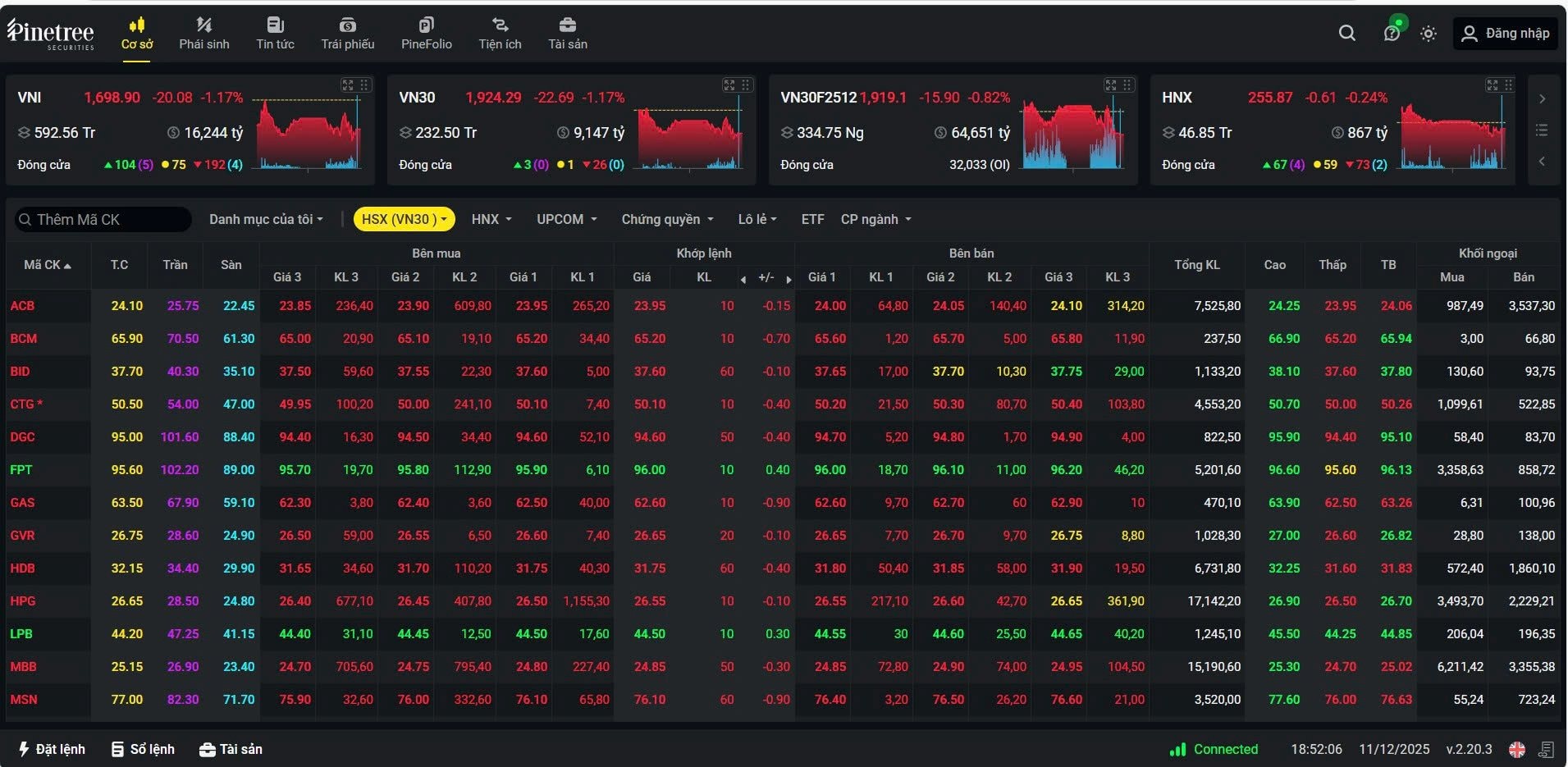This screenshot has height=767, width=1568.
Task: Toggle light/dark theme with sun icon
Action: pos(1429,34)
